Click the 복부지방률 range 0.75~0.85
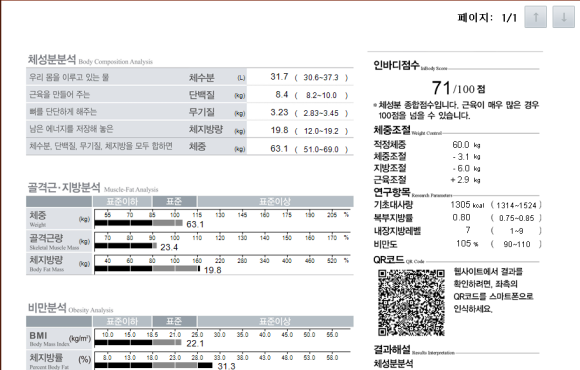 (516, 218)
